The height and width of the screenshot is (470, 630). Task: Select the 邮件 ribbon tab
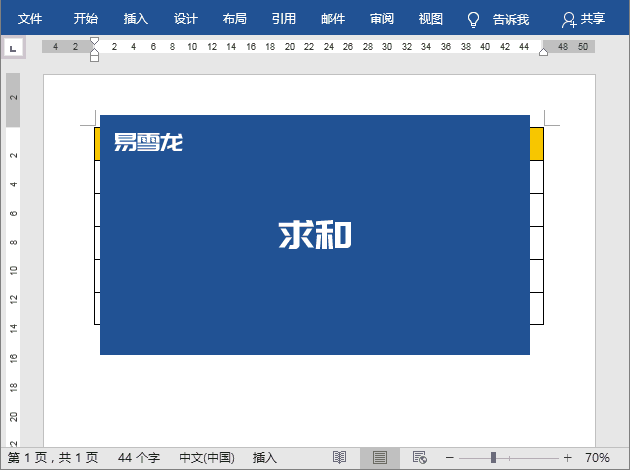coord(333,19)
